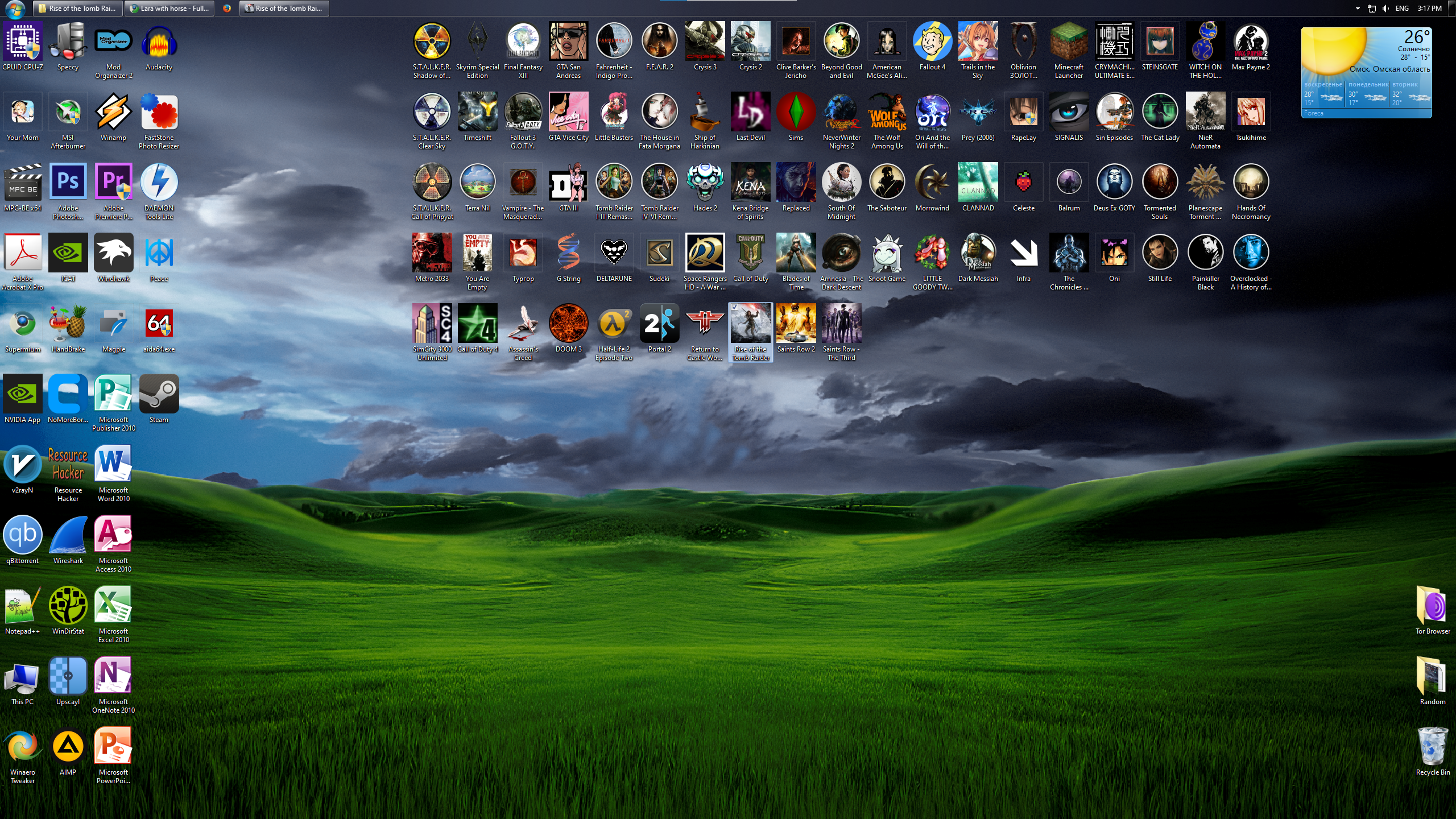Switch to the Rise of the Tomb Raider folder window
1456x819 pixels.
[x=77, y=9]
